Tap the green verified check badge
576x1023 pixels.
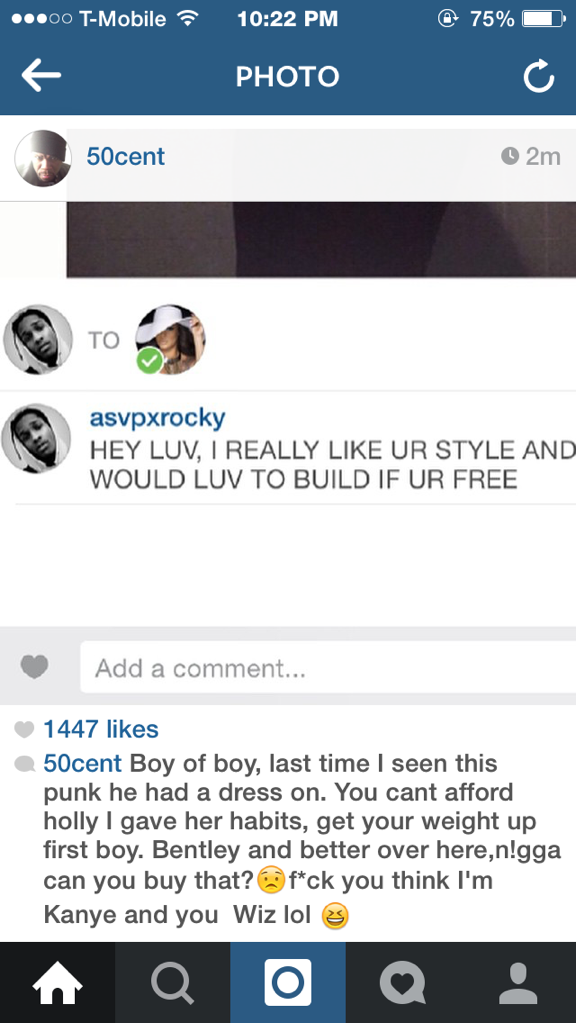point(150,361)
